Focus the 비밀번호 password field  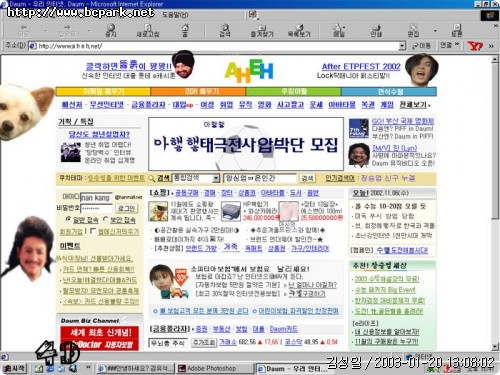96,208
